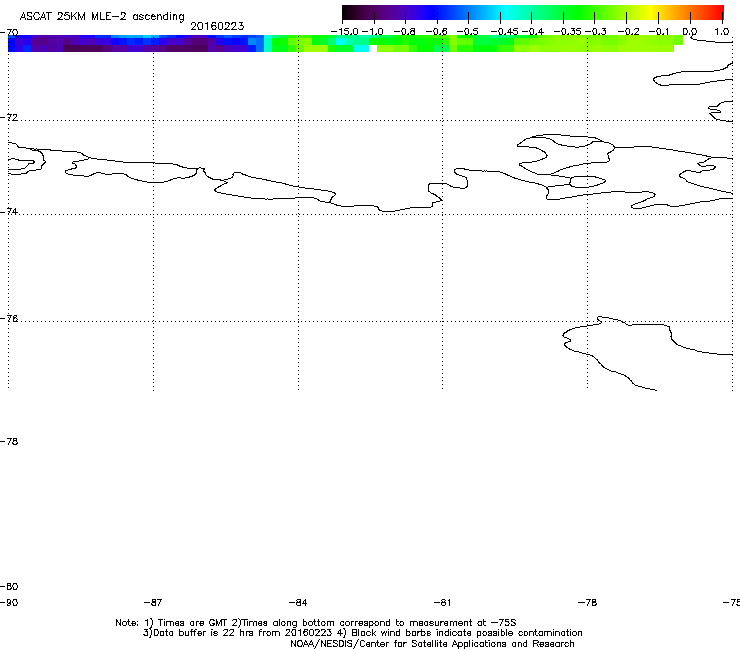
Task: Click the purple data swath along the top edge of the map
Action: 136,43
